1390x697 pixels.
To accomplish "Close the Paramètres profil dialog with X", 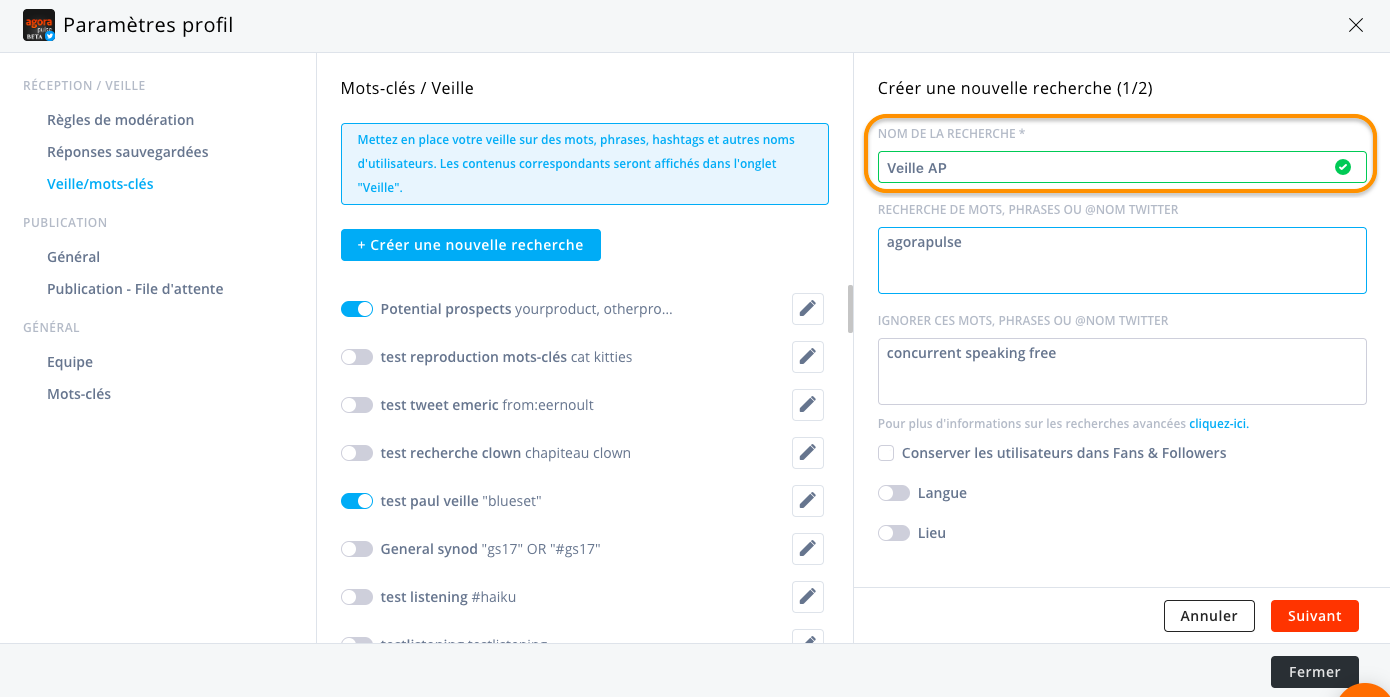I will [x=1356, y=26].
